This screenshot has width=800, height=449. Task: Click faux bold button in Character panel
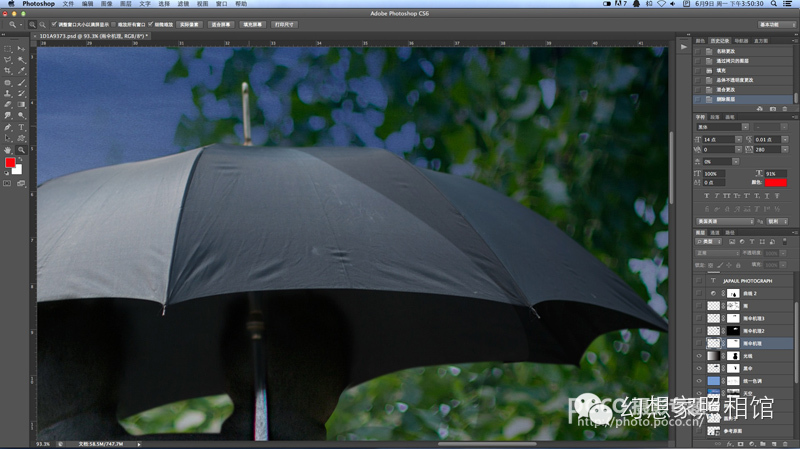tap(707, 196)
